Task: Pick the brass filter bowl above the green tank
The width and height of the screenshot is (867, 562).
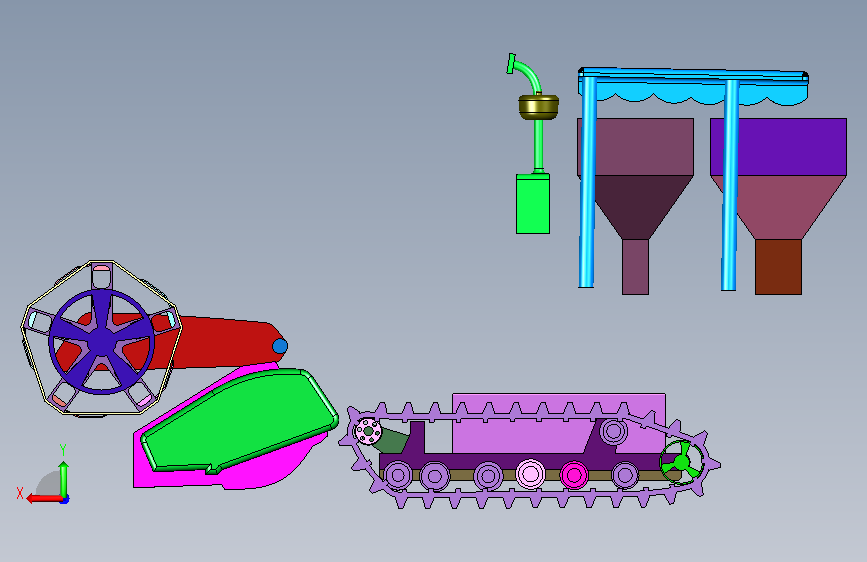Action: (x=539, y=107)
